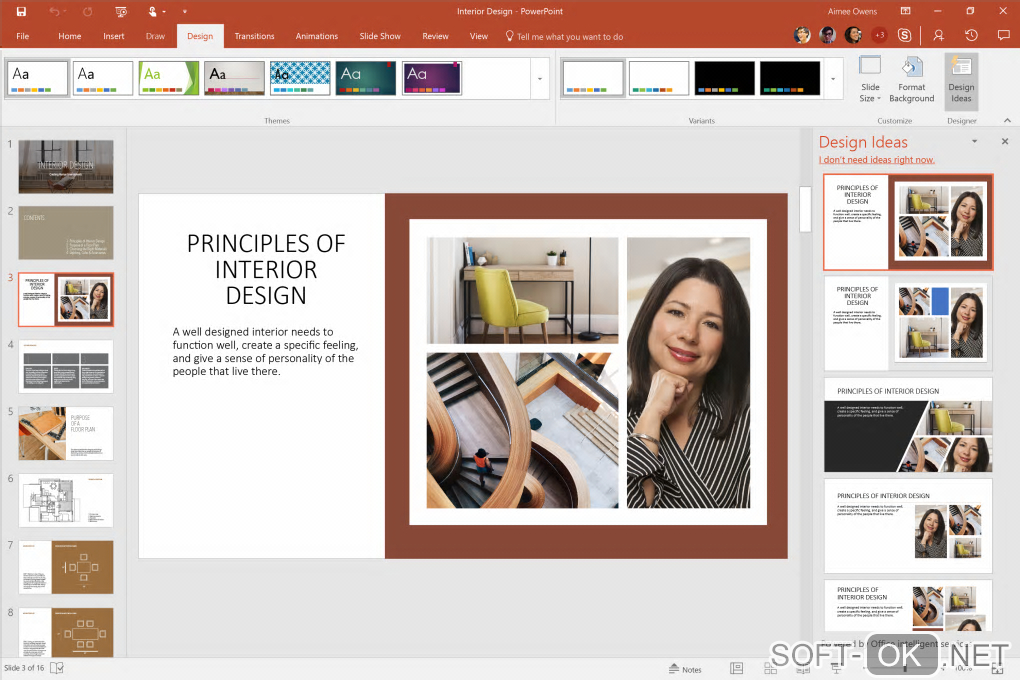This screenshot has width=1020, height=680.
Task: Open the version history clock icon
Action: coord(972,35)
